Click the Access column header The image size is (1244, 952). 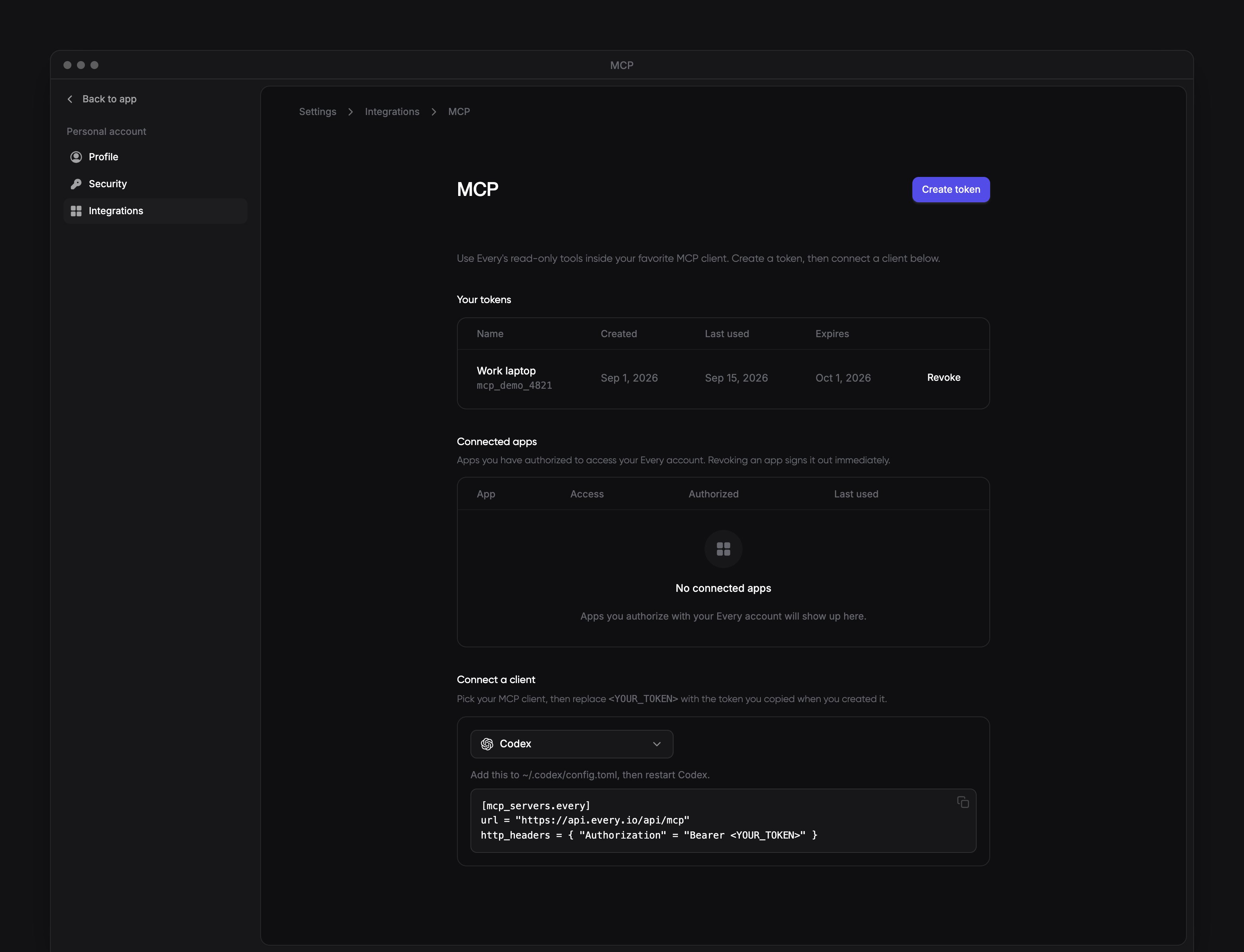(x=587, y=494)
